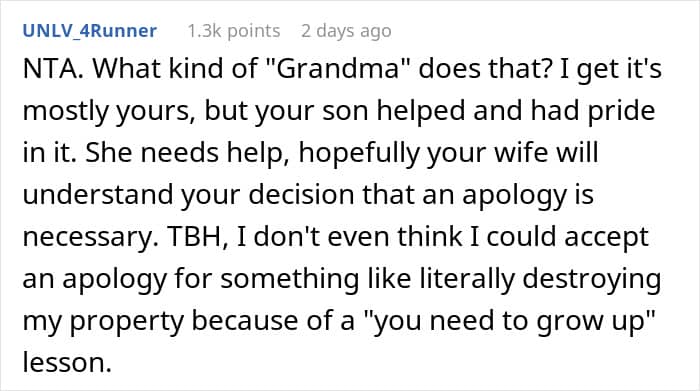Image resolution: width=700 pixels, height=391 pixels.
Task: Click the quoted word "Grandma"
Action: coord(340,69)
